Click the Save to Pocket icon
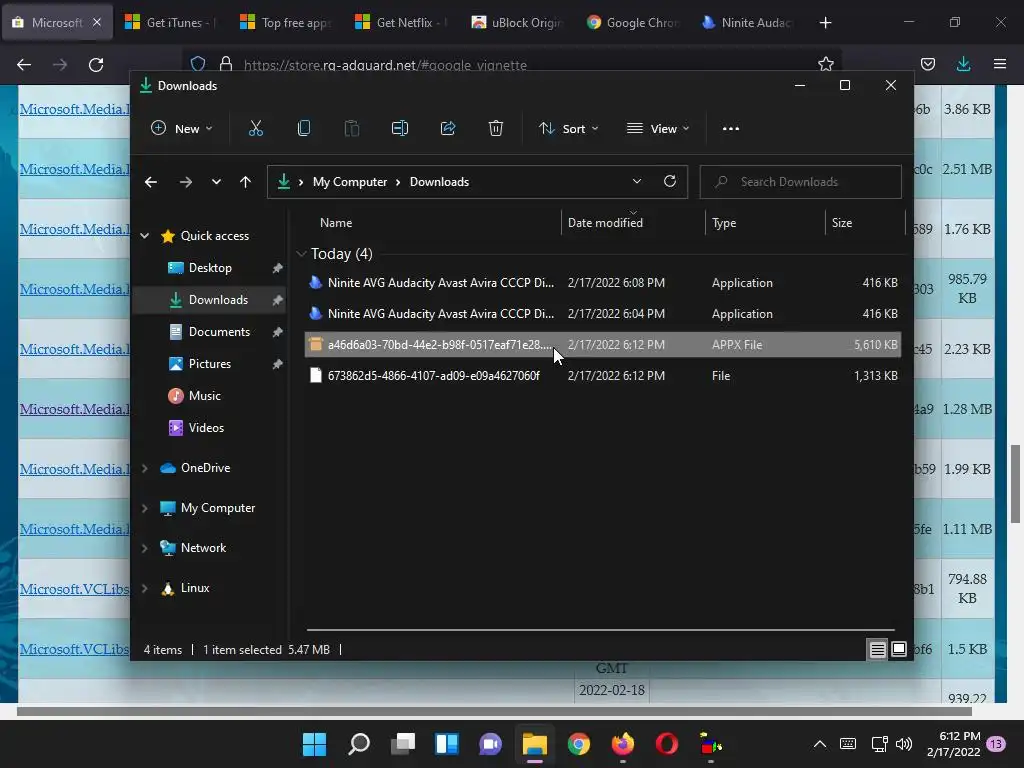 [927, 64]
